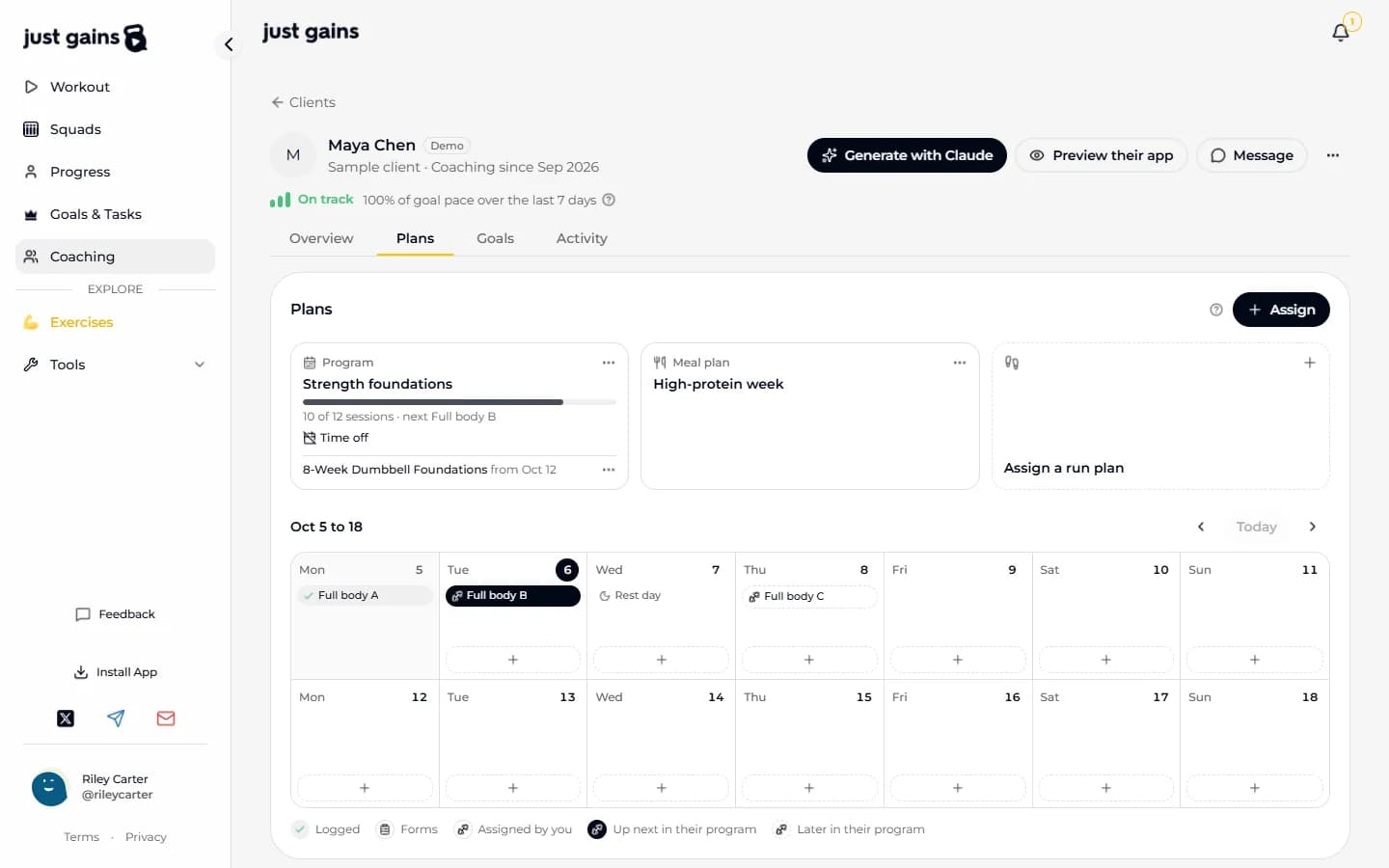Open the Privacy link
Screen dimensions: 1389x868
point(146,837)
